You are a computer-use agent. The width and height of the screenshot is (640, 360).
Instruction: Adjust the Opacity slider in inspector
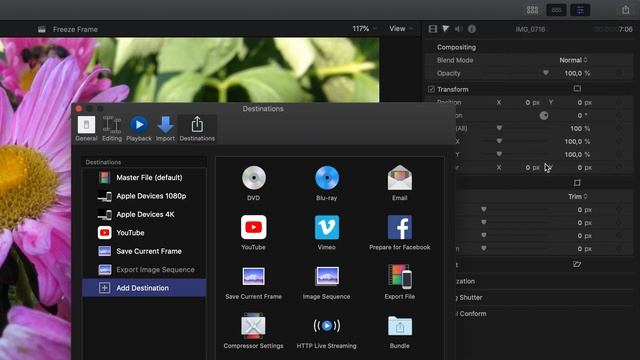pyautogui.click(x=546, y=73)
